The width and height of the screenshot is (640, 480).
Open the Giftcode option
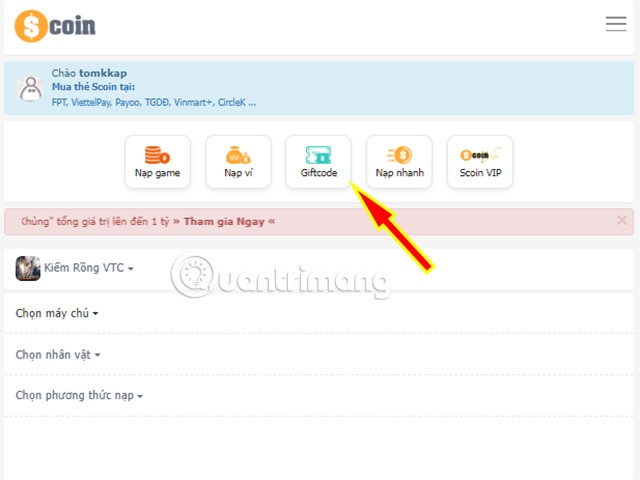click(318, 162)
